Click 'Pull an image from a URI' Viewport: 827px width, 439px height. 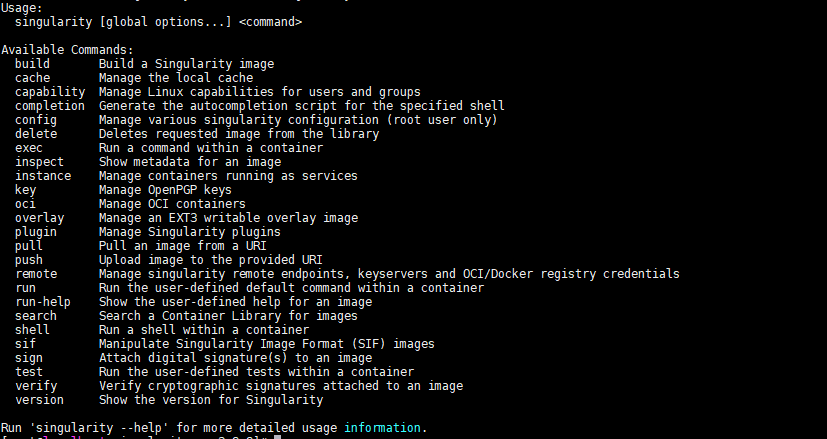pyautogui.click(x=182, y=246)
